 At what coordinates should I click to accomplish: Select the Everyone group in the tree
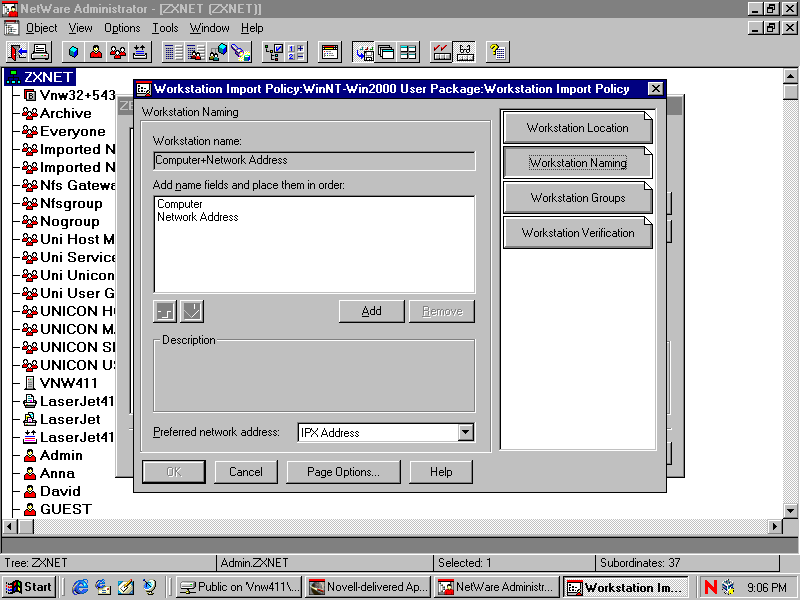(x=72, y=131)
